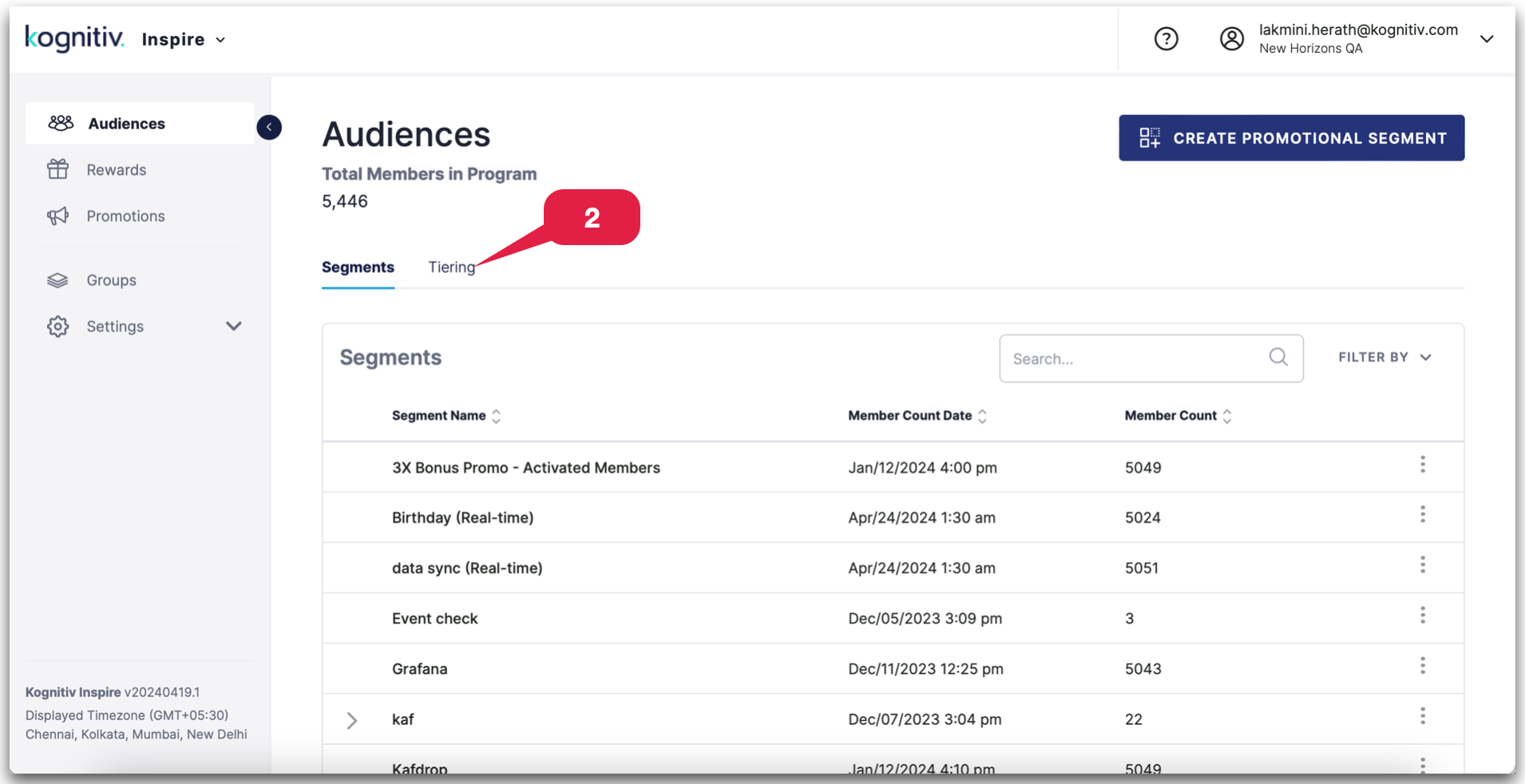Open Rewards in the sidebar
The height and width of the screenshot is (784, 1525).
116,169
